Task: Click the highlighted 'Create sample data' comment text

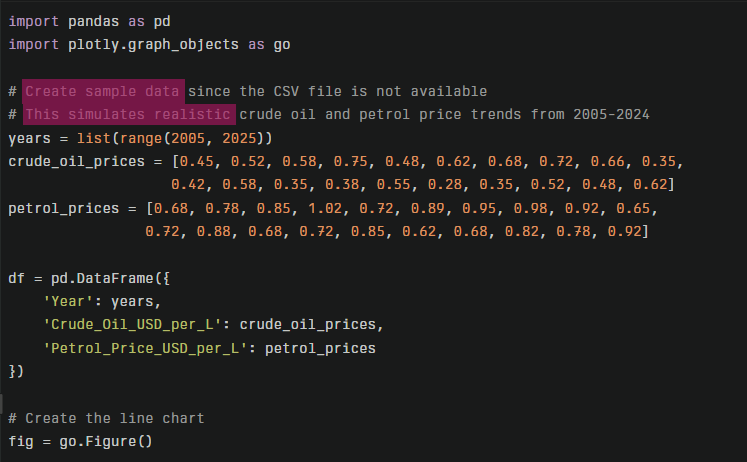Action: point(104,92)
